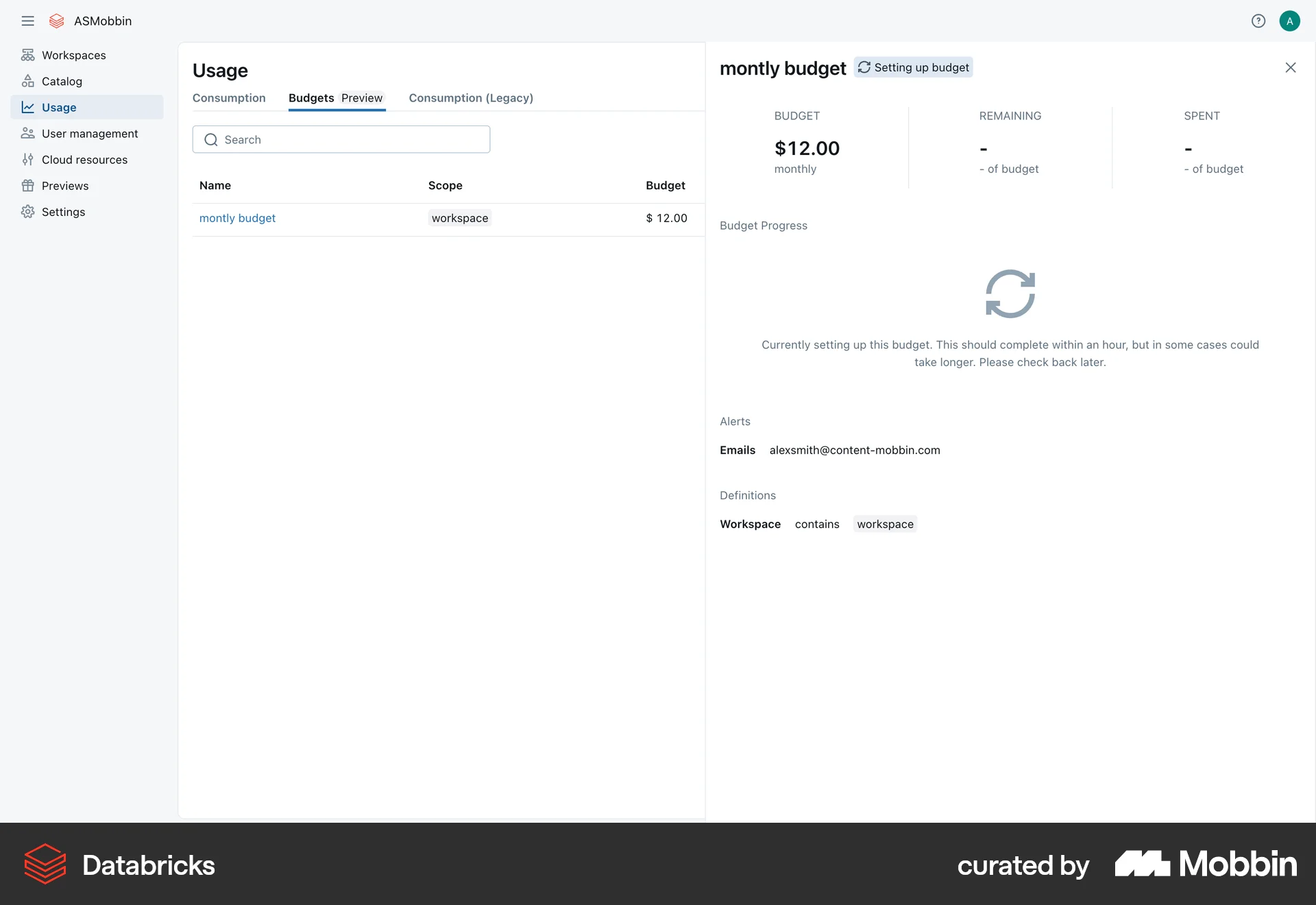The image size is (1316, 905).
Task: Open the user avatar menu
Action: (1290, 21)
